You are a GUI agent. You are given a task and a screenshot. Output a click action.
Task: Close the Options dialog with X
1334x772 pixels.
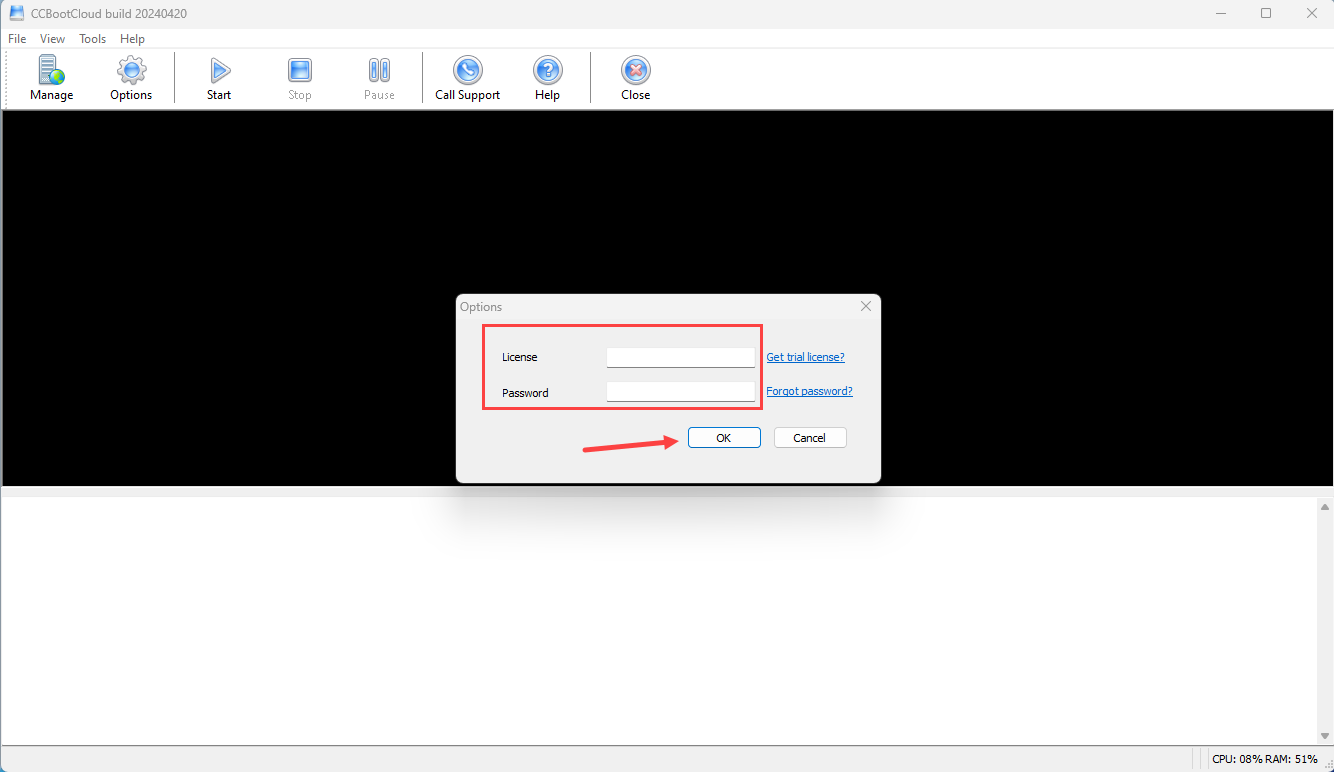866,307
